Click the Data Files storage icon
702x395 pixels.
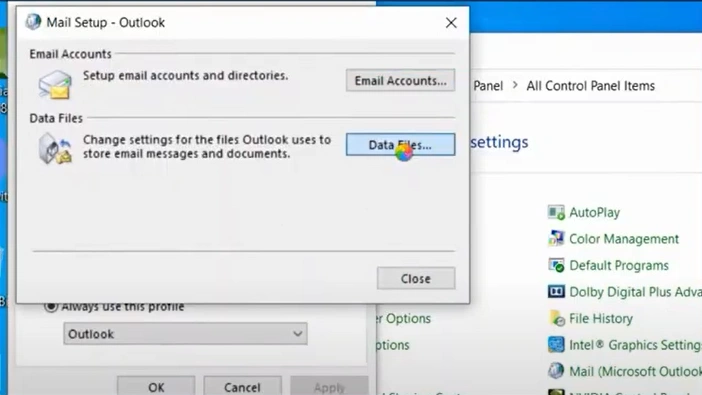tap(55, 148)
